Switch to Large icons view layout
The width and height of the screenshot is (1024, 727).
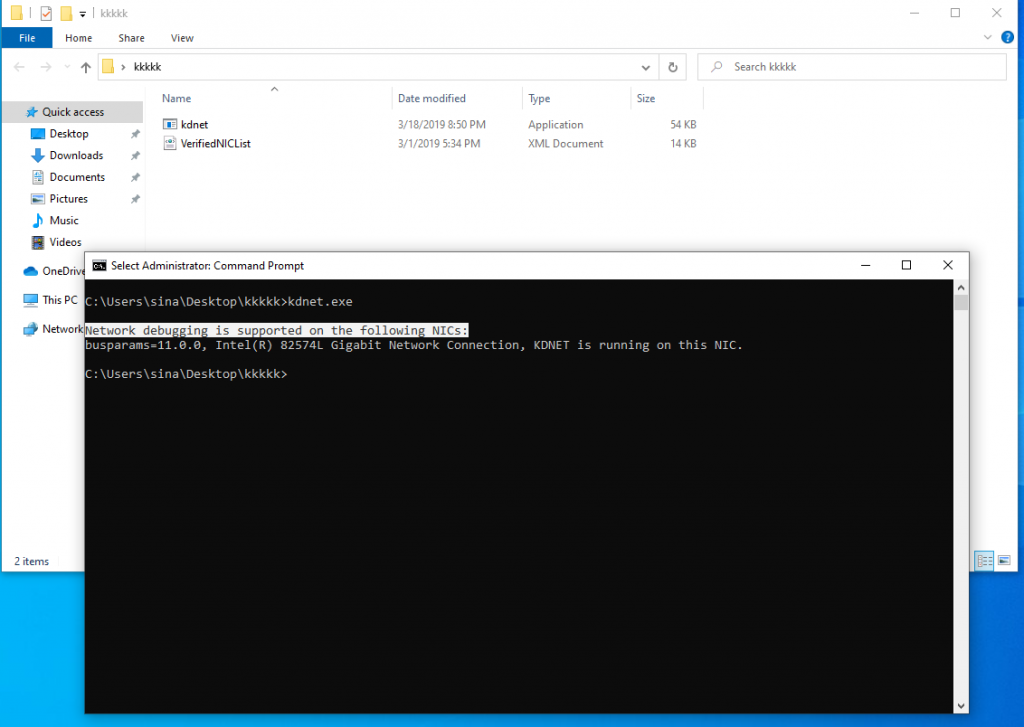coord(1004,560)
